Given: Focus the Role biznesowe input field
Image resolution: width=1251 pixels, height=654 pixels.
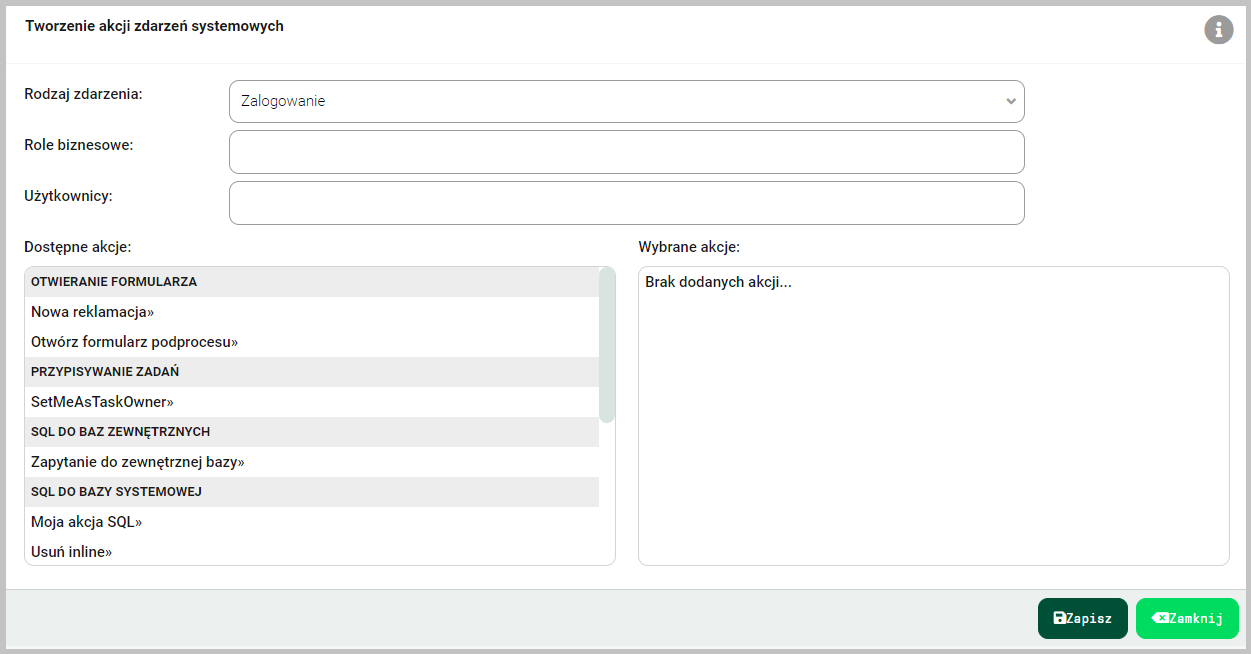Looking at the screenshot, I should click(x=627, y=152).
